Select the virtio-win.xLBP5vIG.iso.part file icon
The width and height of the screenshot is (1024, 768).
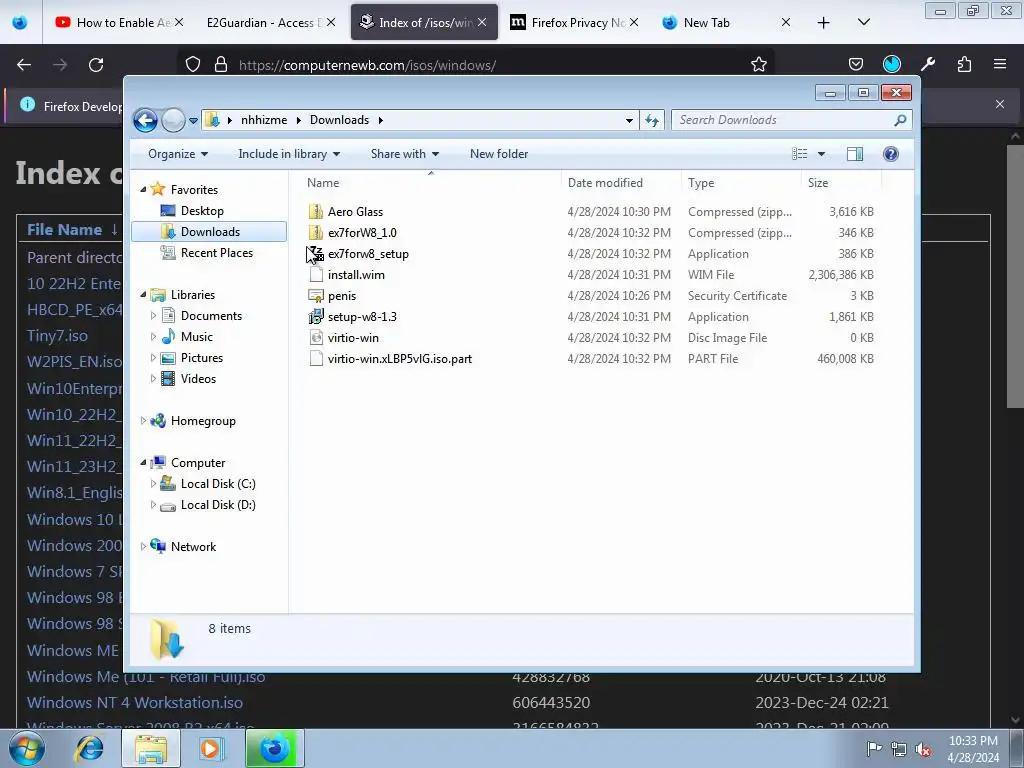(x=316, y=359)
